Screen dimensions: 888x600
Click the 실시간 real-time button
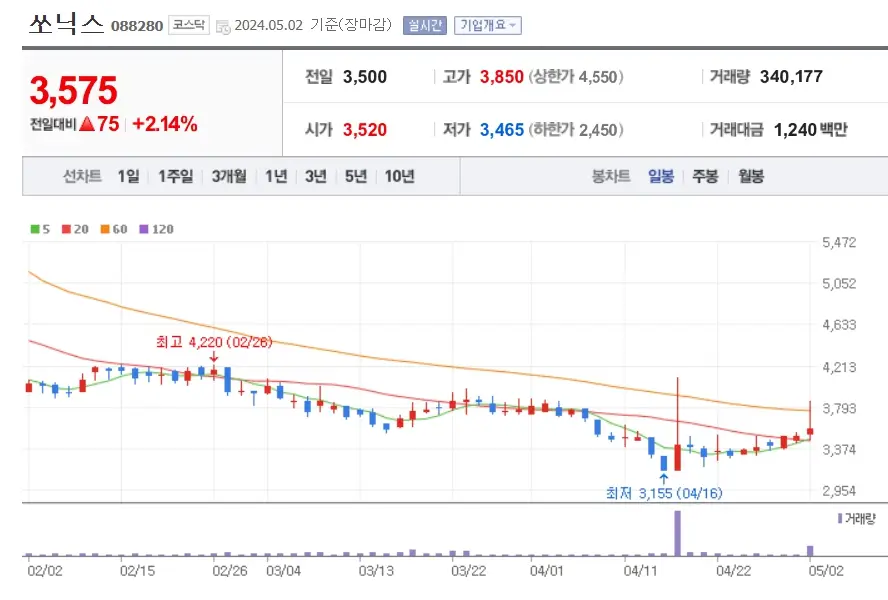(423, 25)
